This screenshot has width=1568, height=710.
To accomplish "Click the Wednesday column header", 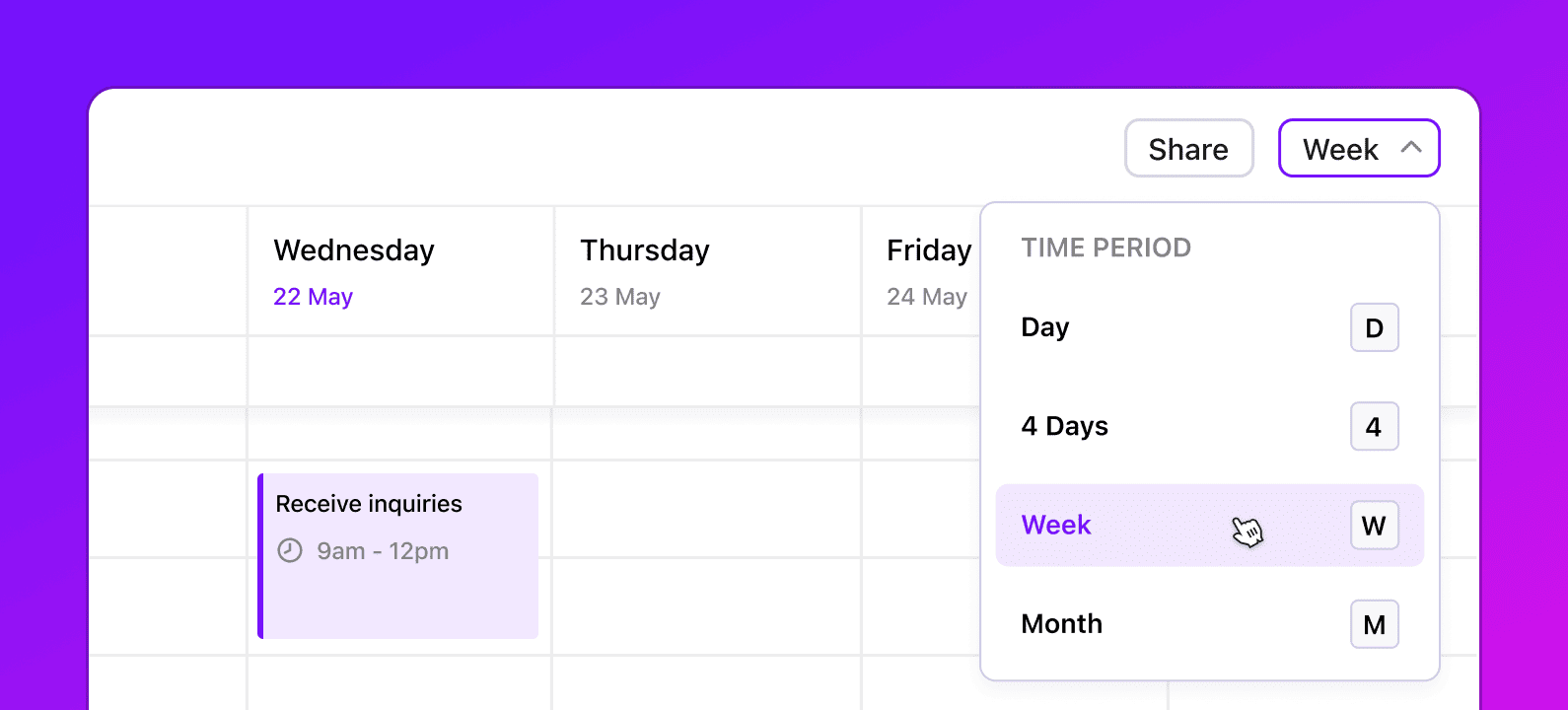I will tap(354, 250).
